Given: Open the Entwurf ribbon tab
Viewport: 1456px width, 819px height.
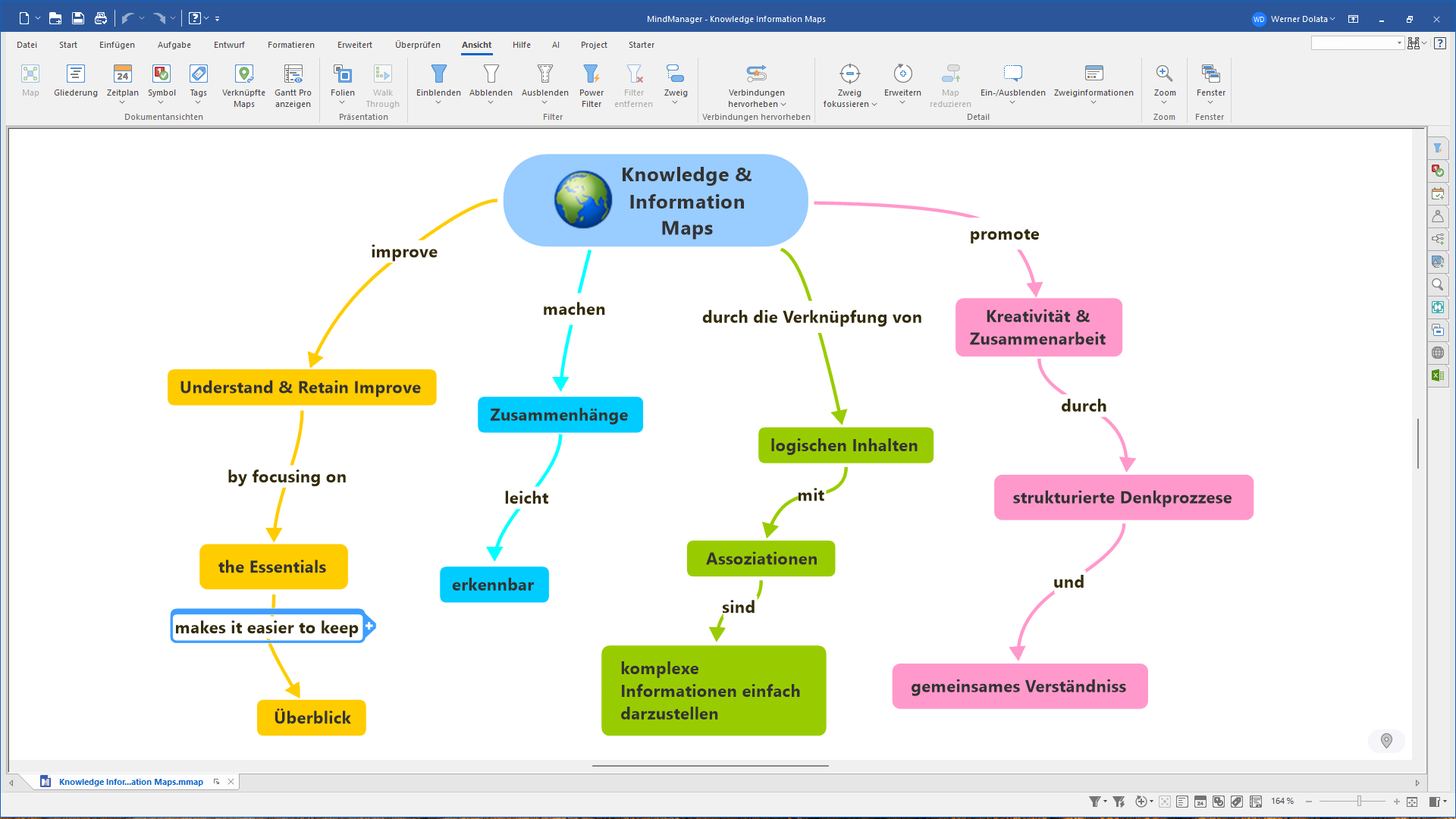Looking at the screenshot, I should [229, 45].
